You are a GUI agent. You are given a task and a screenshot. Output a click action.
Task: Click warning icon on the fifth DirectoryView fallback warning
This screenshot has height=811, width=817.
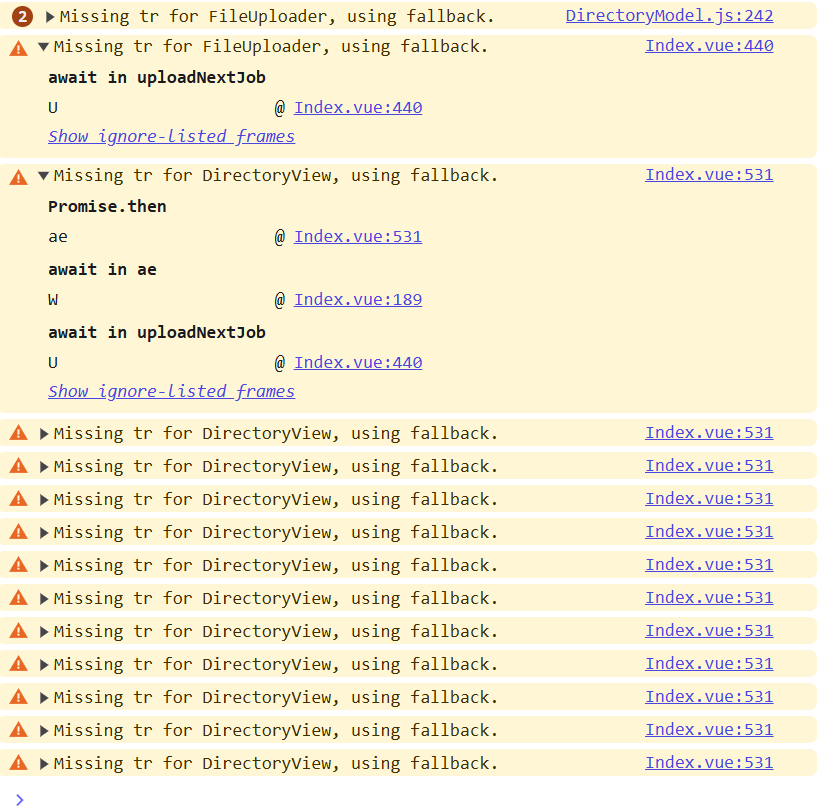click(16, 565)
